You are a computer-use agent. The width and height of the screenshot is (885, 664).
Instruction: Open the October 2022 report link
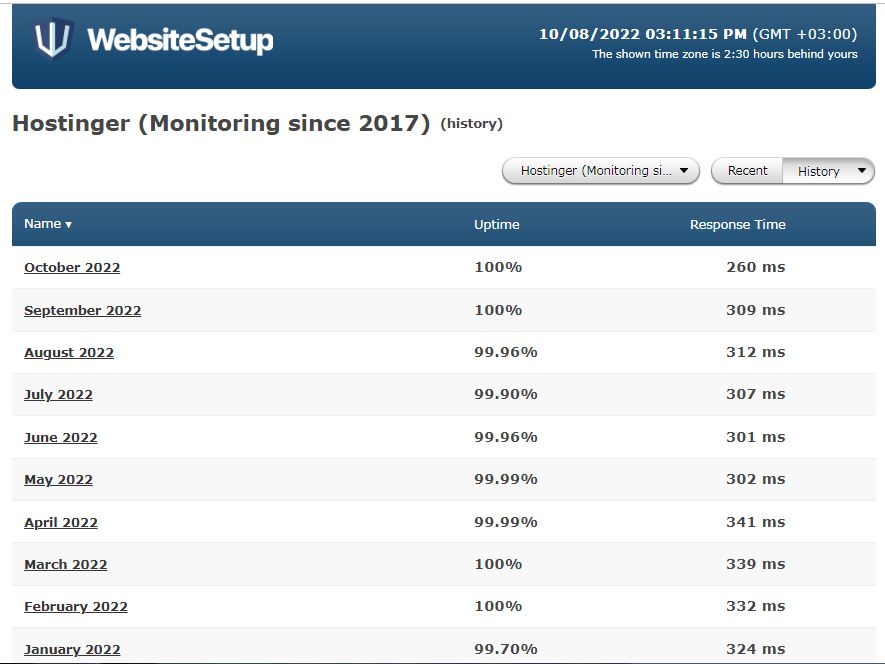pos(72,268)
